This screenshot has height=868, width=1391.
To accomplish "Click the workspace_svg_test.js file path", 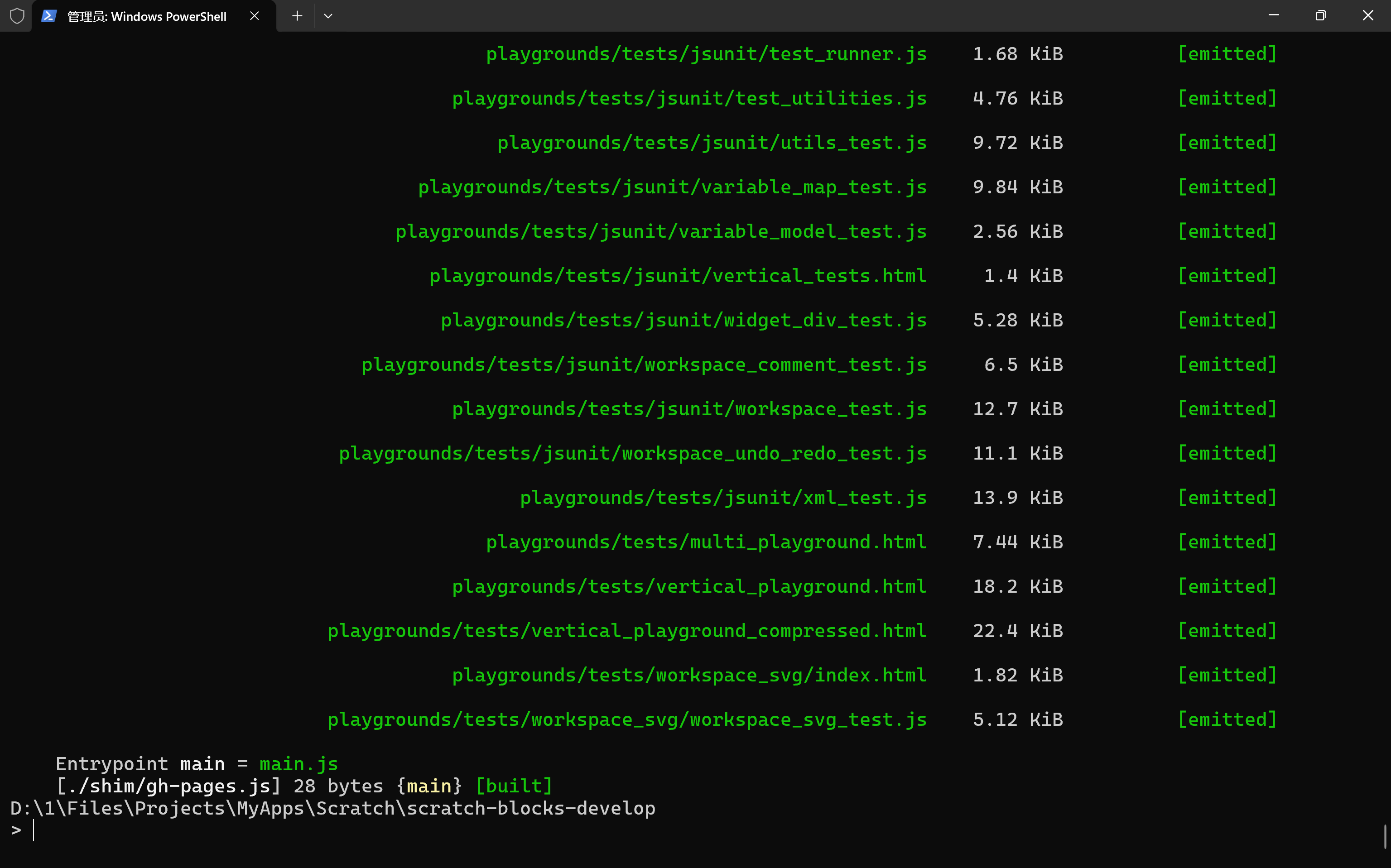I will pyautogui.click(x=626, y=720).
